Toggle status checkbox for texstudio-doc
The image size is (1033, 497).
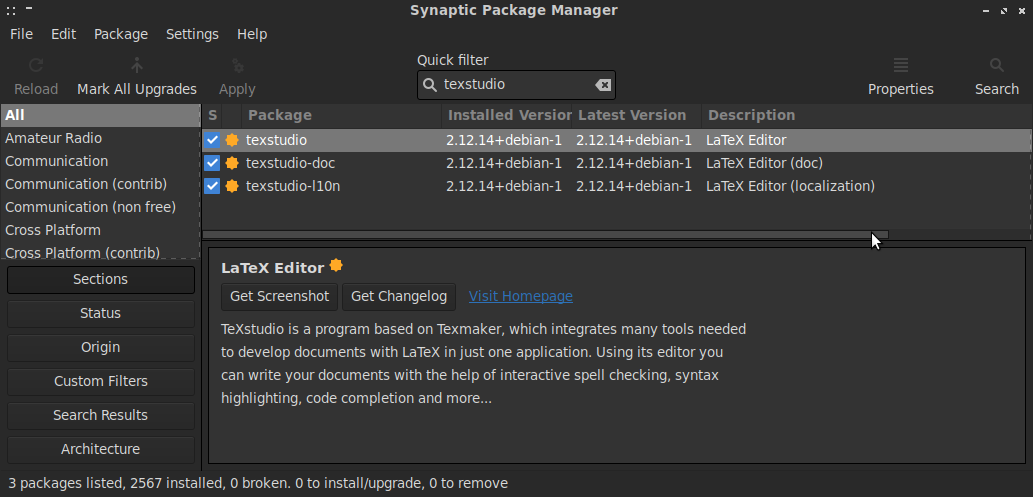tap(211, 163)
